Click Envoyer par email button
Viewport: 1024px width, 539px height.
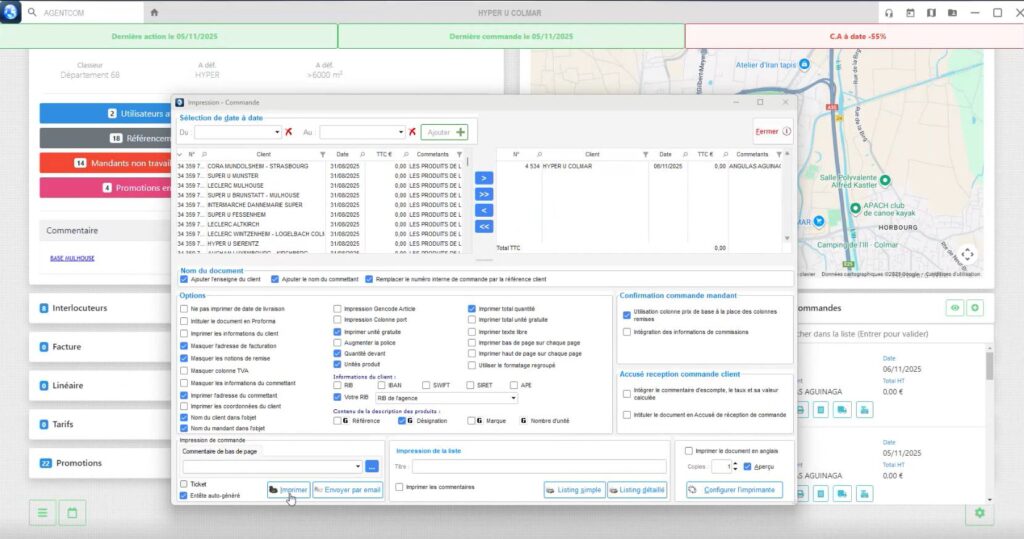point(347,489)
